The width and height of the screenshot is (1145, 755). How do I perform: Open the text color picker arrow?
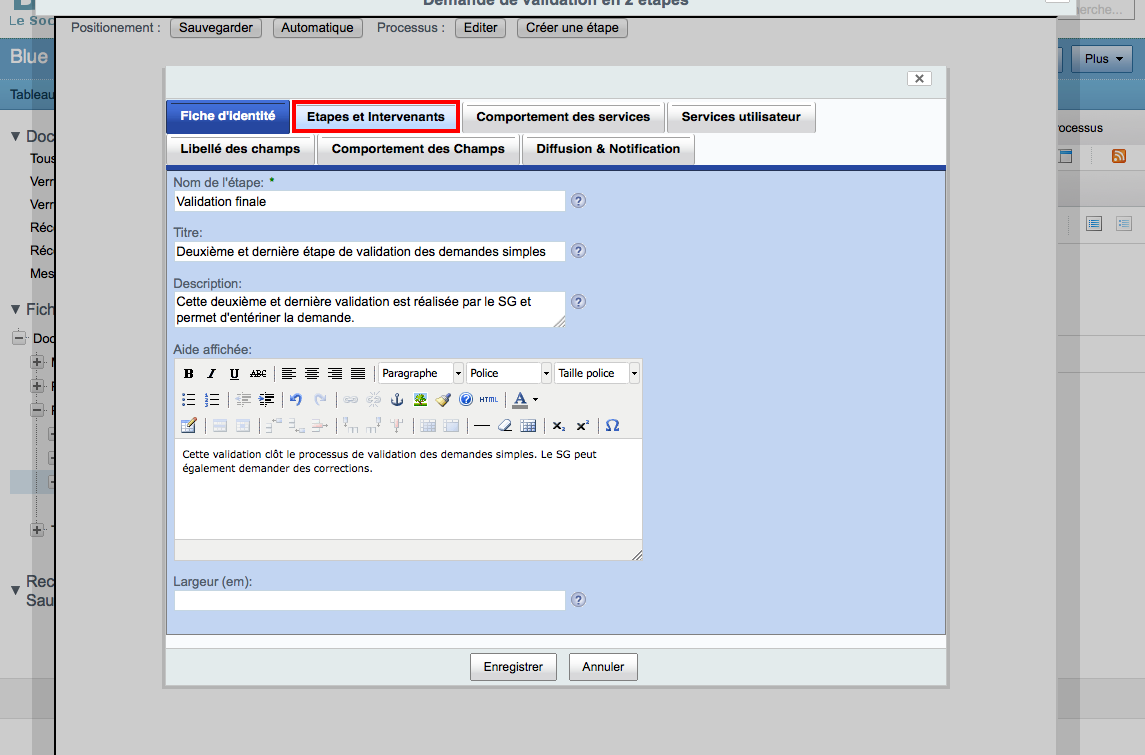[x=535, y=399]
